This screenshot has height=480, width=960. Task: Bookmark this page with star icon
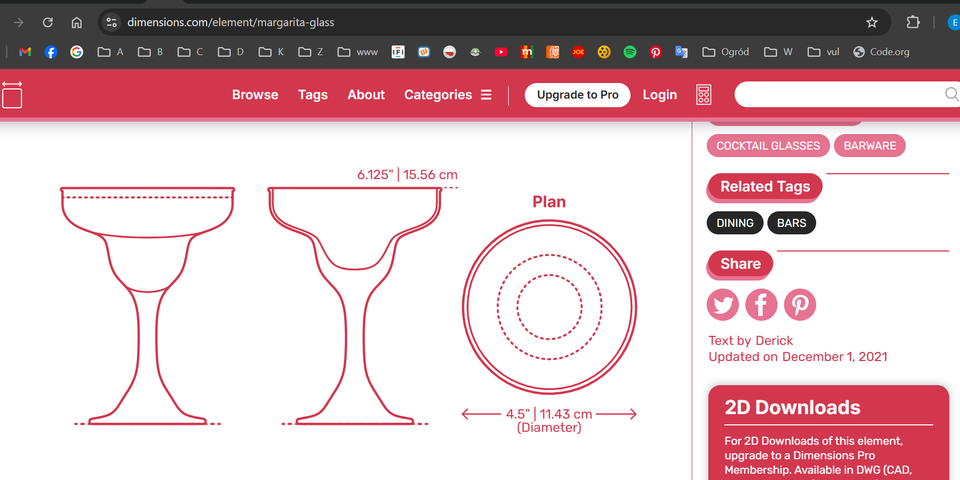click(x=872, y=22)
